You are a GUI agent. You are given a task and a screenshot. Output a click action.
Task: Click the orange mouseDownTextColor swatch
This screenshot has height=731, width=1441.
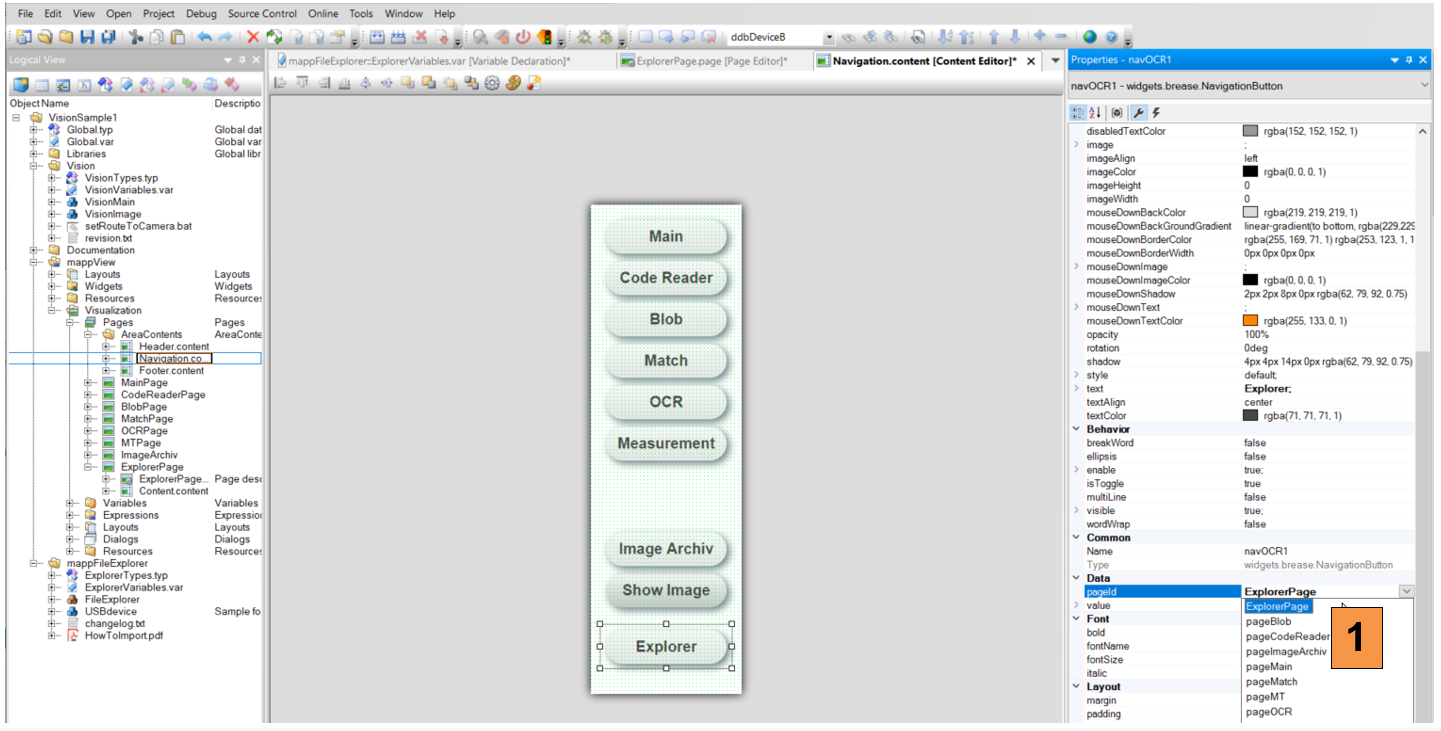(x=1250, y=321)
